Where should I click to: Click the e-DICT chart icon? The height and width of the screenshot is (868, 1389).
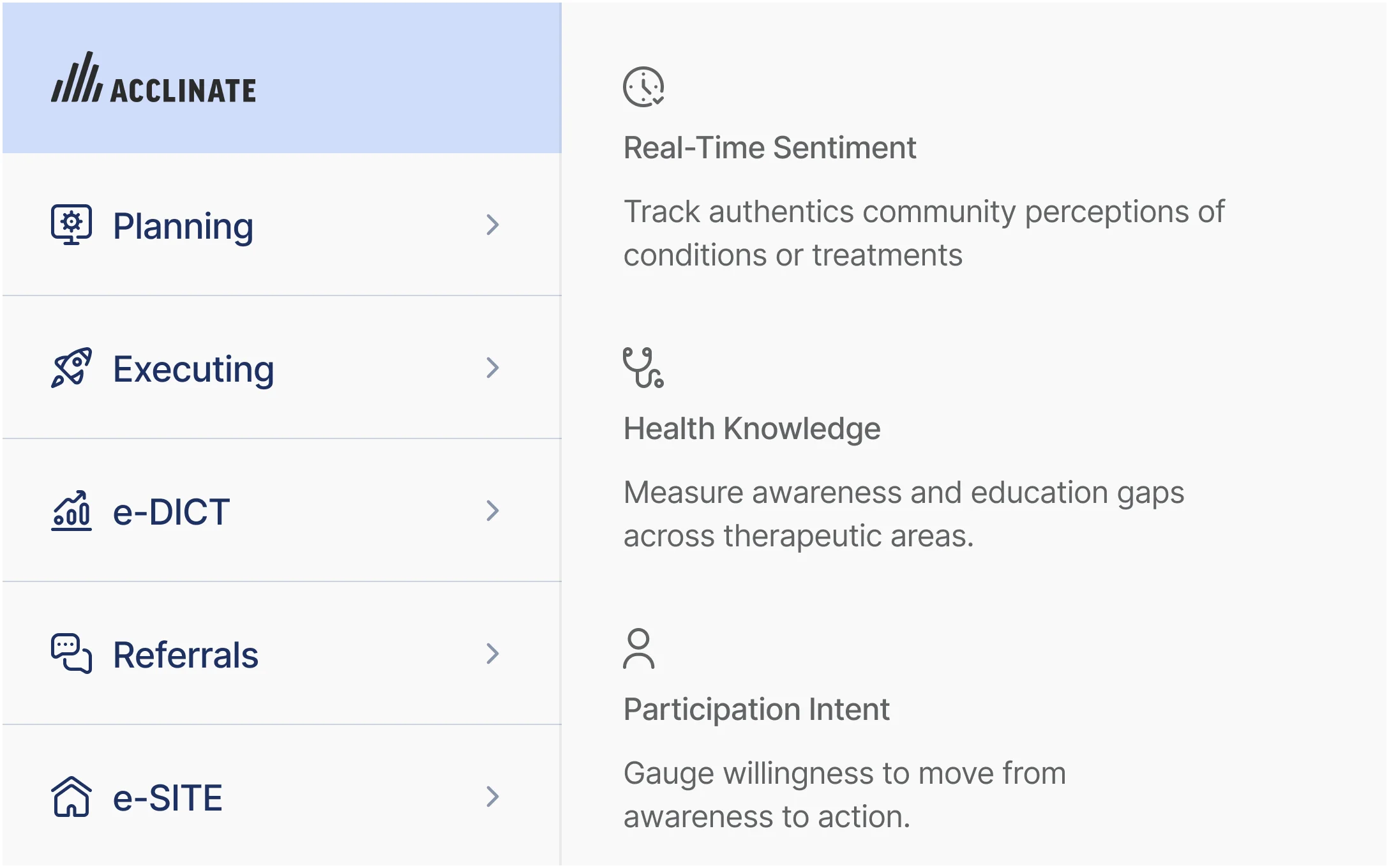click(x=71, y=511)
